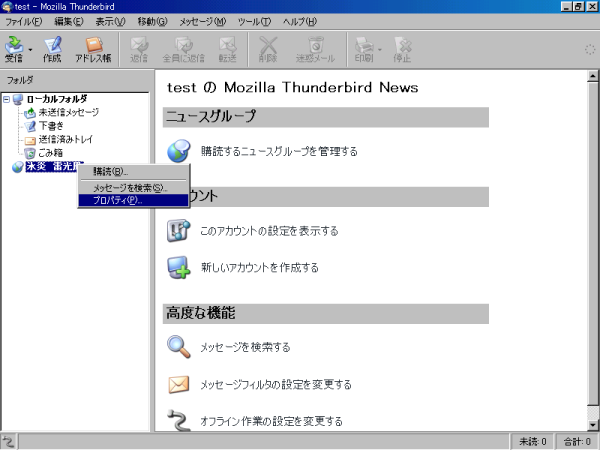
Task: Click the 高度な機能 section header
Action: pos(326,314)
